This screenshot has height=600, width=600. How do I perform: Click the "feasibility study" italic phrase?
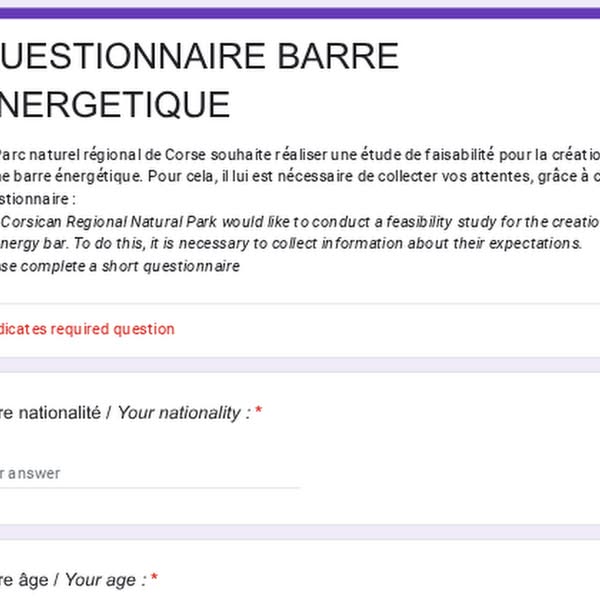[x=480, y=221]
